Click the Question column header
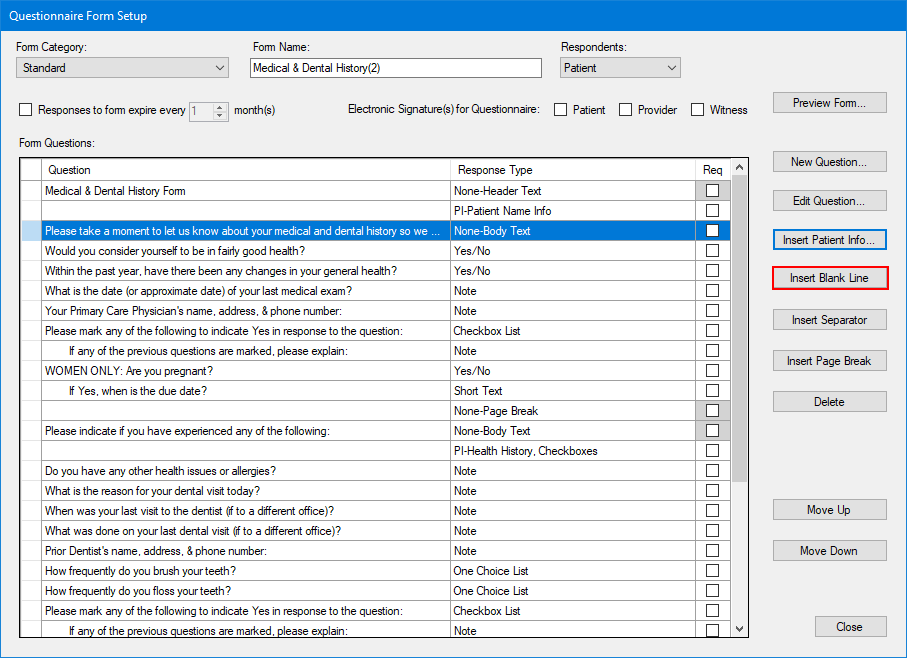 coord(246,170)
